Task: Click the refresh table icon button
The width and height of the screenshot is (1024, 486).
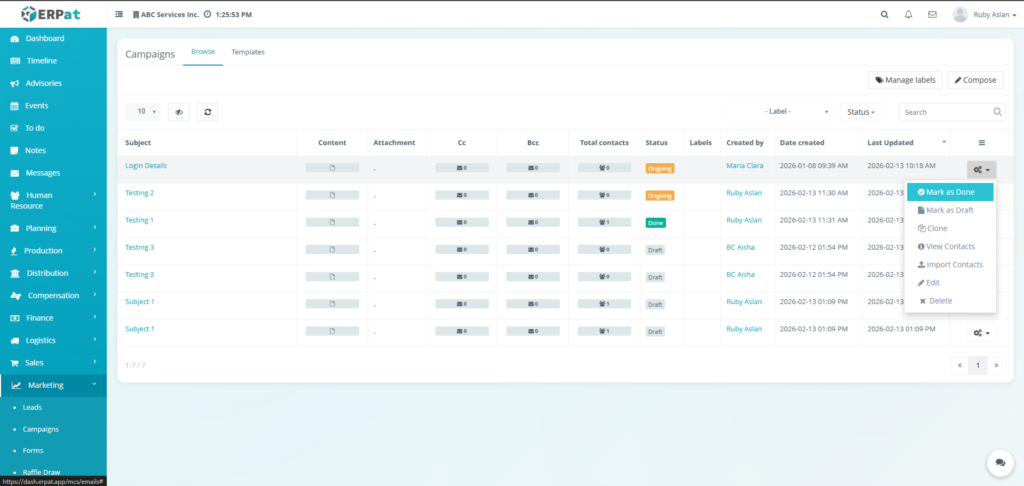Action: click(x=207, y=112)
